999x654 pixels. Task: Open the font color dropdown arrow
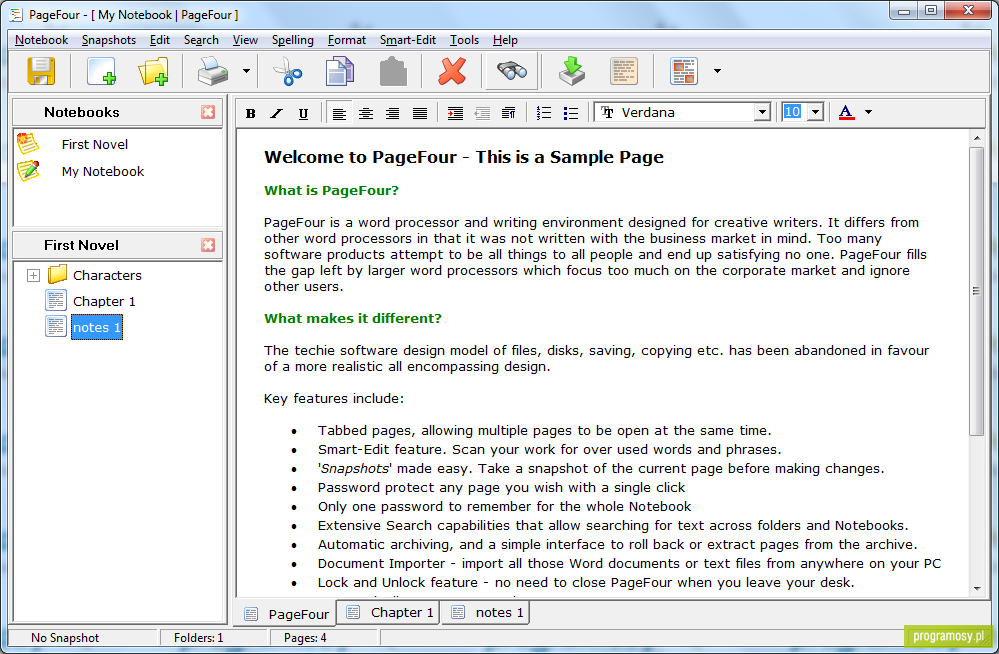point(868,112)
